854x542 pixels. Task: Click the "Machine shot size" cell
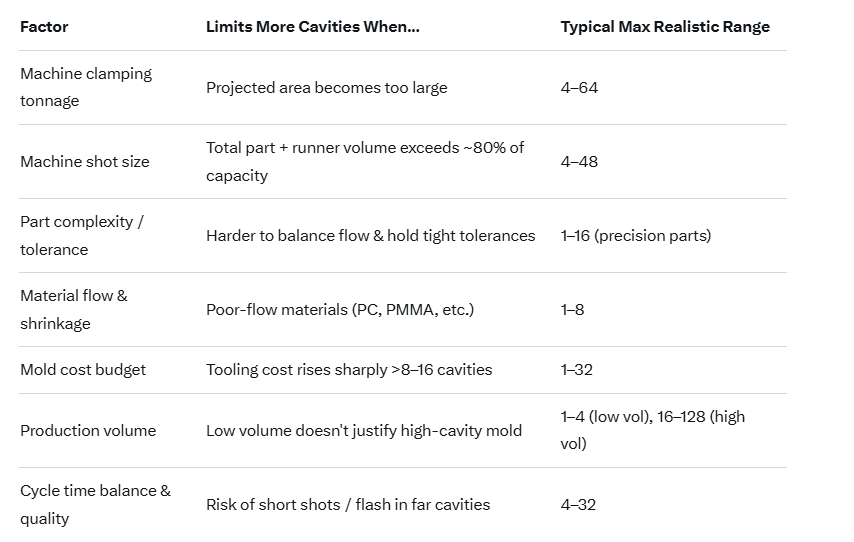[85, 162]
